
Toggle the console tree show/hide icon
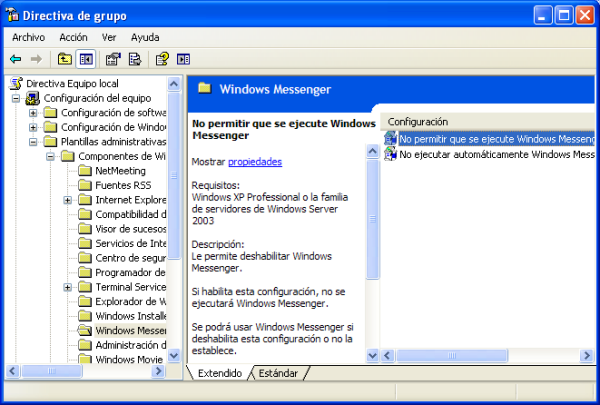[x=86, y=59]
